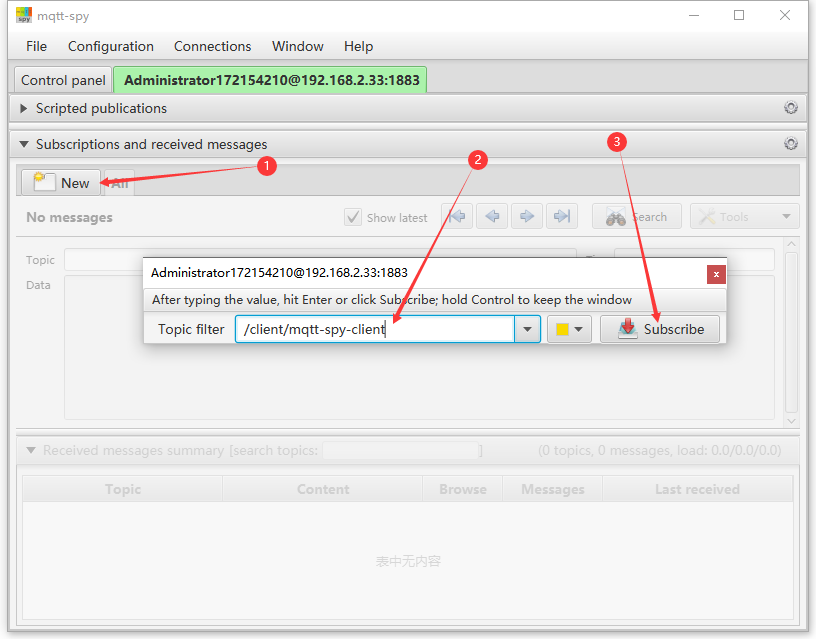816x639 pixels.
Task: Go to the previous message
Action: tap(492, 216)
